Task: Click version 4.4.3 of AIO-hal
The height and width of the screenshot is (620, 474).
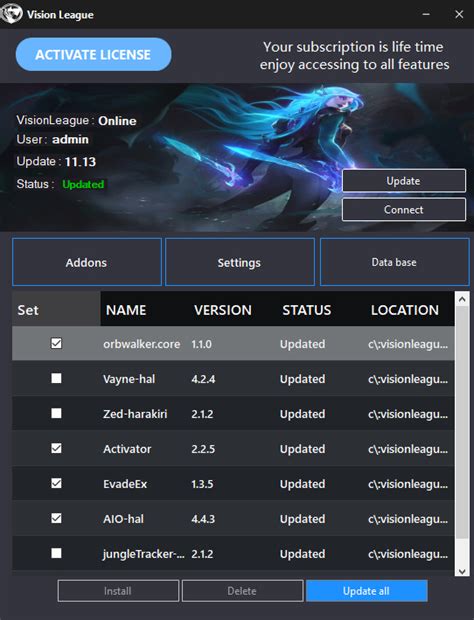Action: tap(203, 519)
